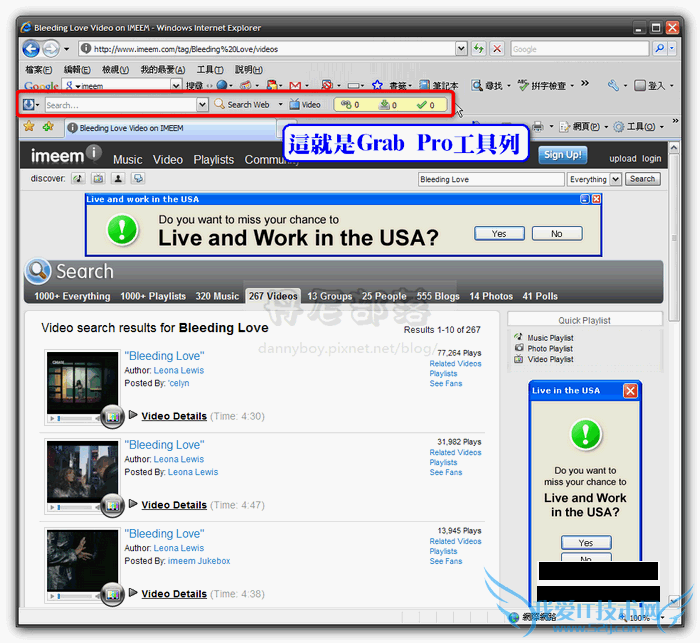This screenshot has width=700, height=643.
Task: Click the upload link
Action: click(x=623, y=159)
